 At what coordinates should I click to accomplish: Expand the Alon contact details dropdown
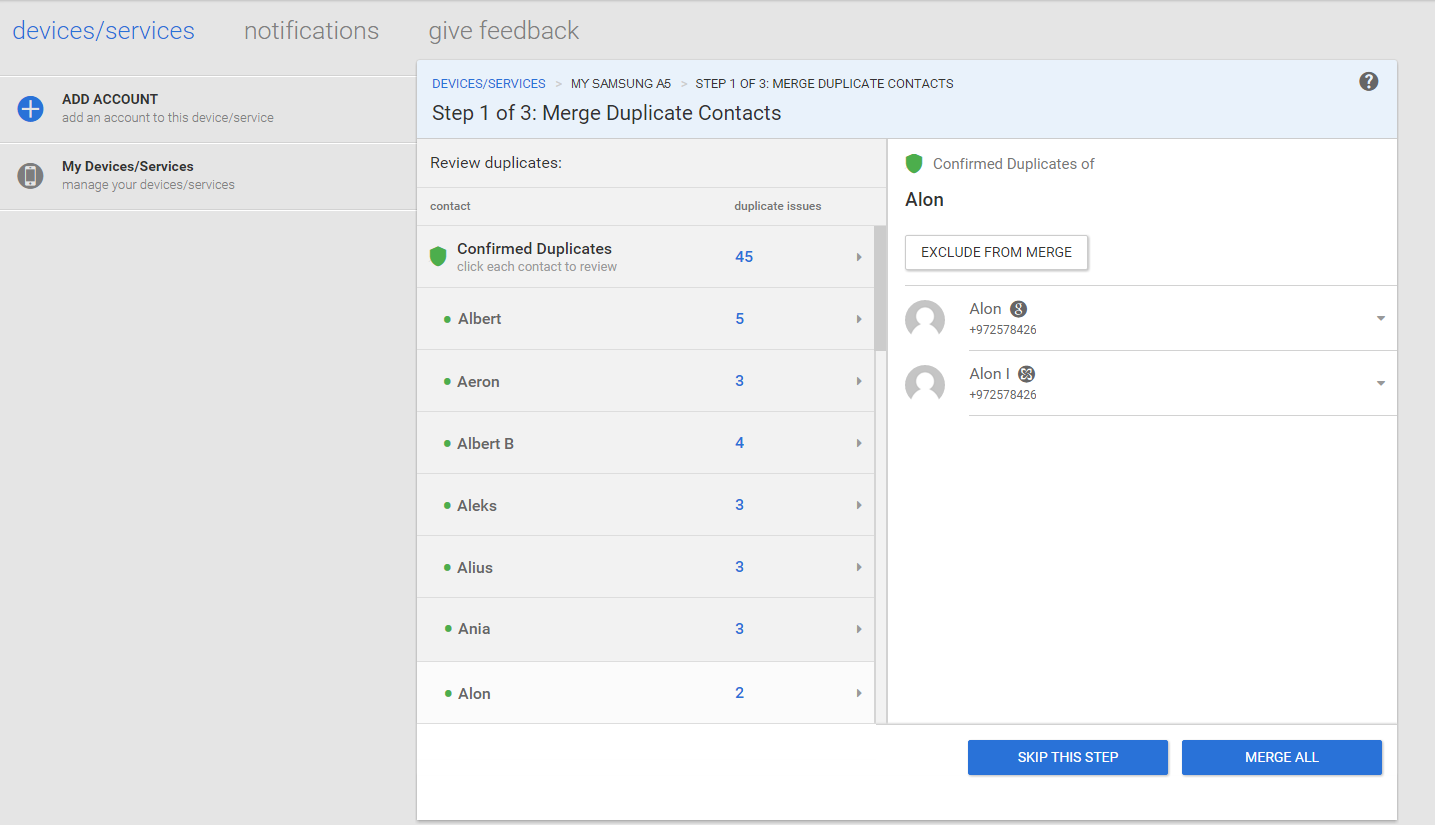(x=1381, y=319)
